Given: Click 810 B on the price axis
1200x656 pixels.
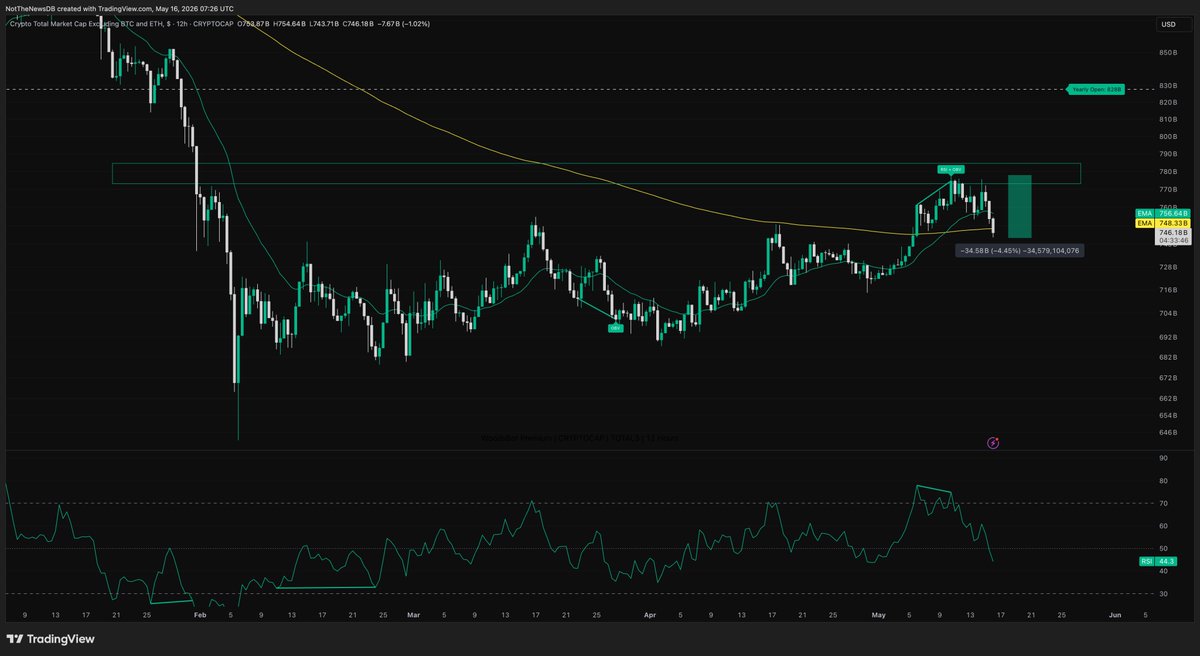Looking at the screenshot, I should pyautogui.click(x=1168, y=119).
